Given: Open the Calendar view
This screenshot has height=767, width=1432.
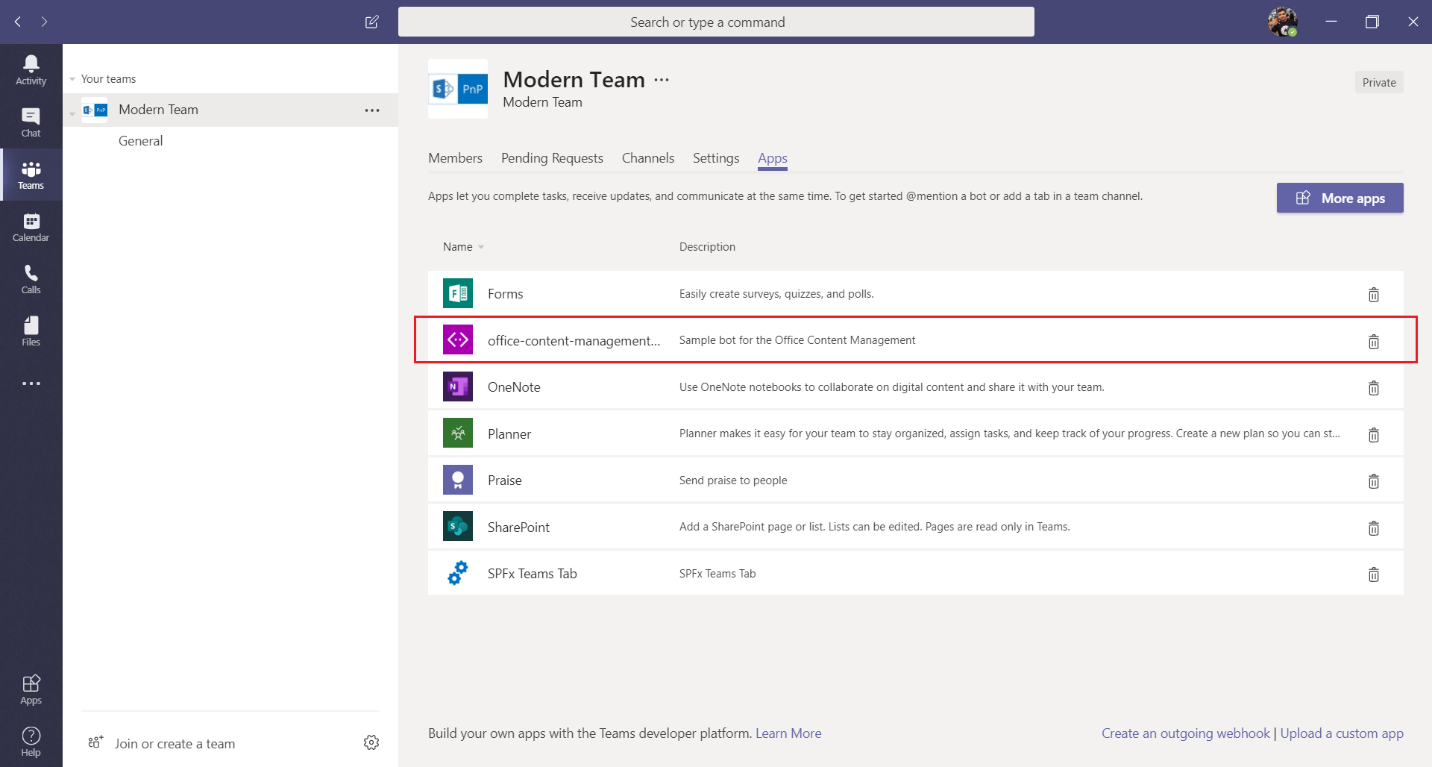Looking at the screenshot, I should [31, 227].
